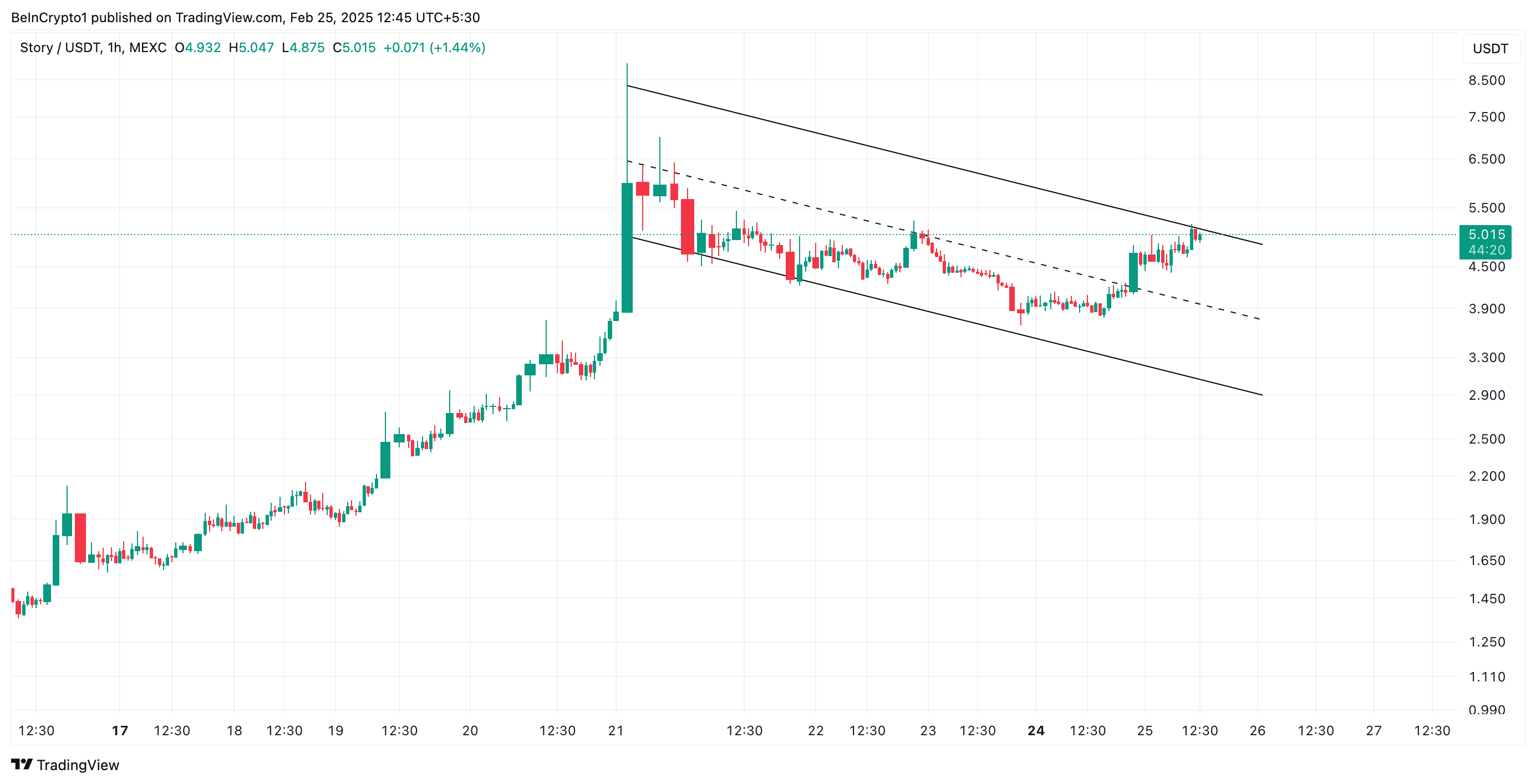
Task: Click the +0.071 (+1.44%) change value
Action: 434,48
